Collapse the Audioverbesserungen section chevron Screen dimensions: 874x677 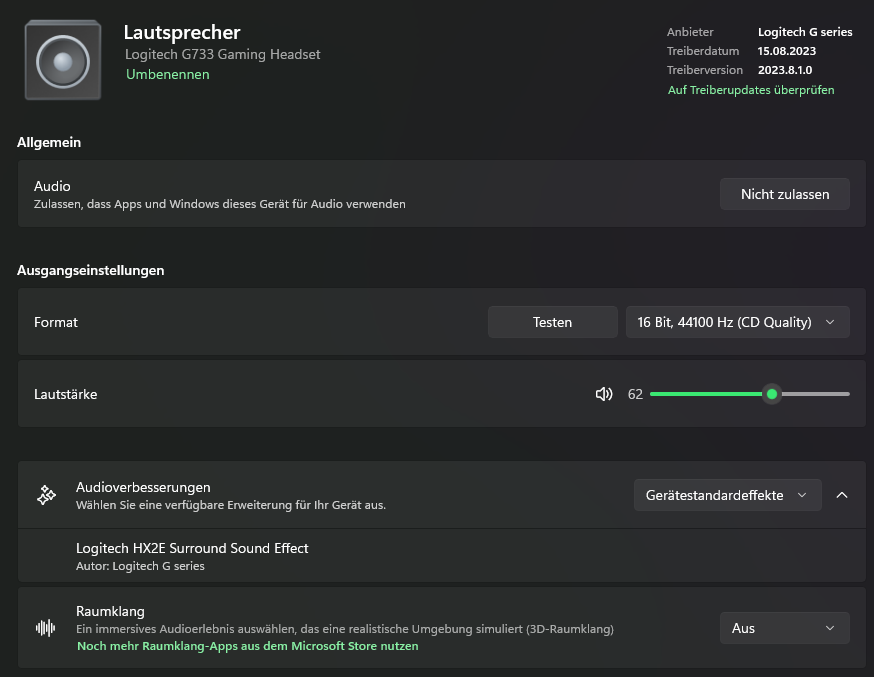[x=842, y=495]
